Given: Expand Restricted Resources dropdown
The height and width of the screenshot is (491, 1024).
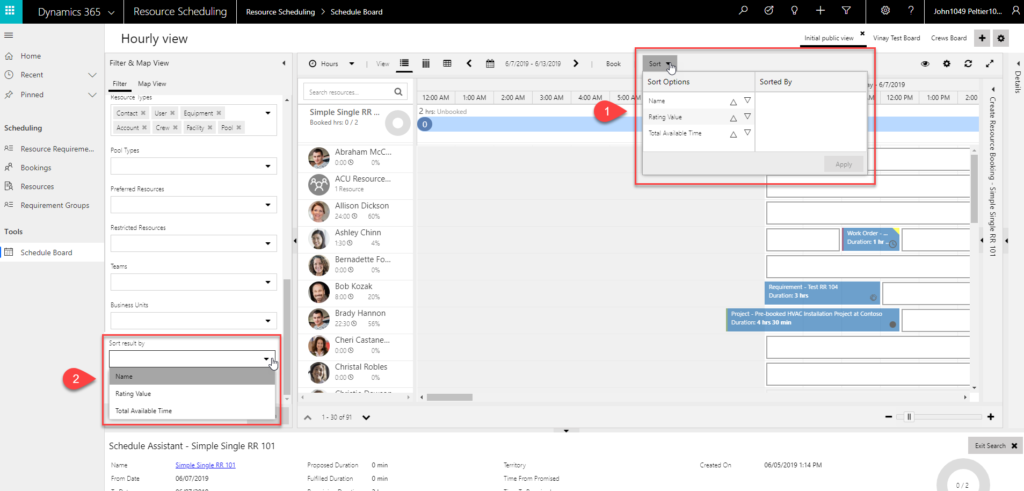Looking at the screenshot, I should pyautogui.click(x=268, y=244).
